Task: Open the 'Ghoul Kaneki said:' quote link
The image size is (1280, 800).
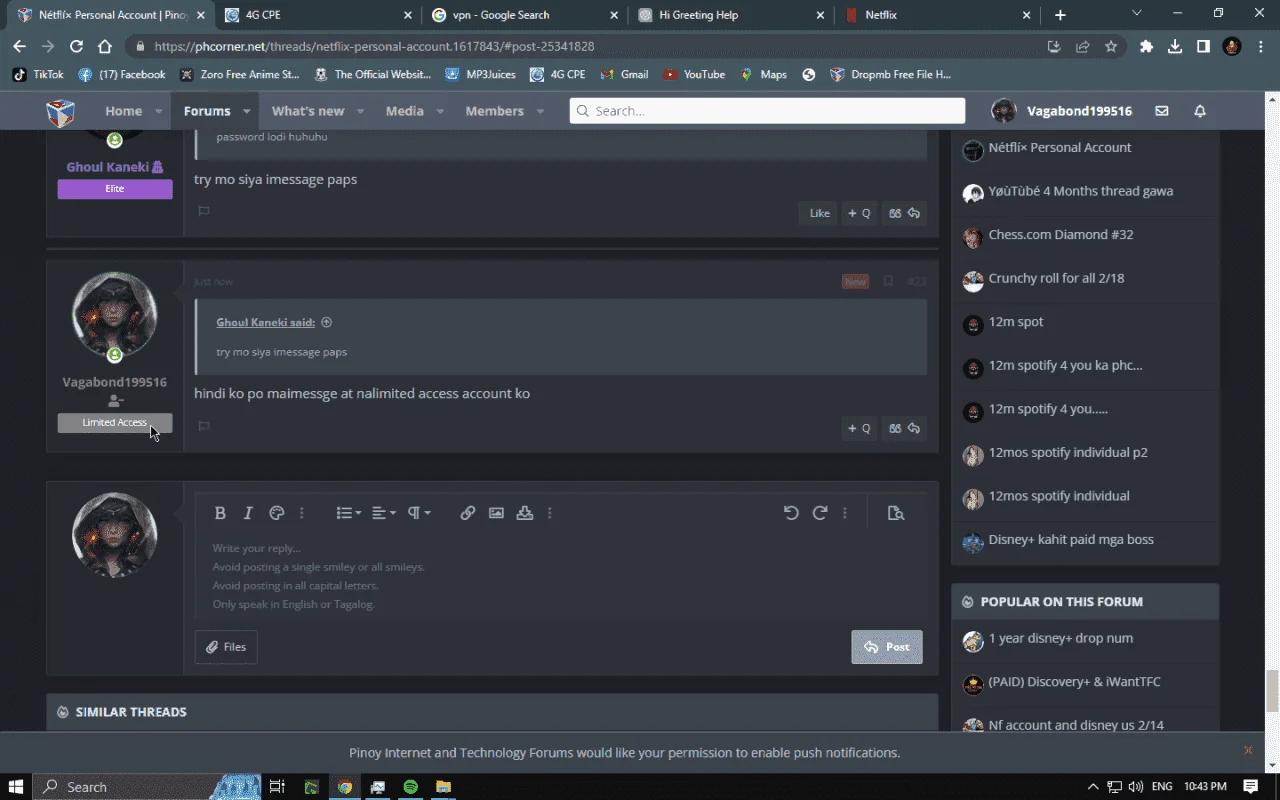Action: point(266,322)
